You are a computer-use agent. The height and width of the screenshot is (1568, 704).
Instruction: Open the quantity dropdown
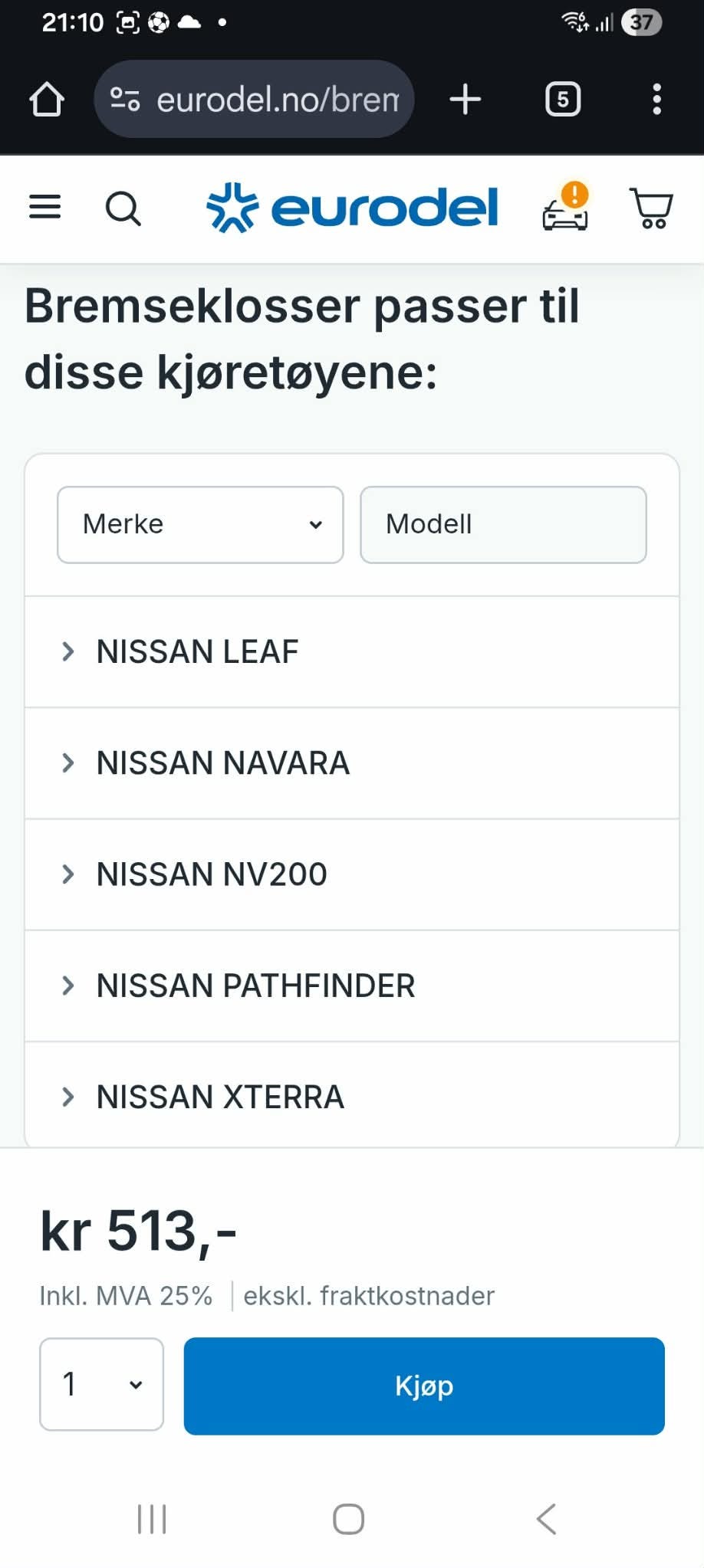(102, 1384)
